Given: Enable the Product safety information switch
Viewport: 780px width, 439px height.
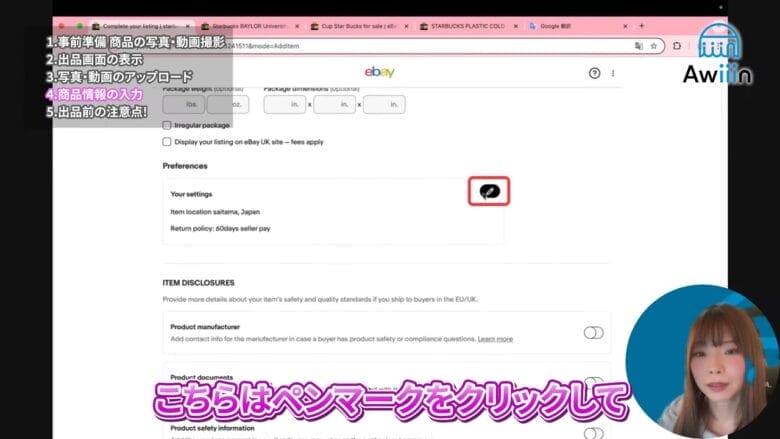Looking at the screenshot, I should [593, 434].
